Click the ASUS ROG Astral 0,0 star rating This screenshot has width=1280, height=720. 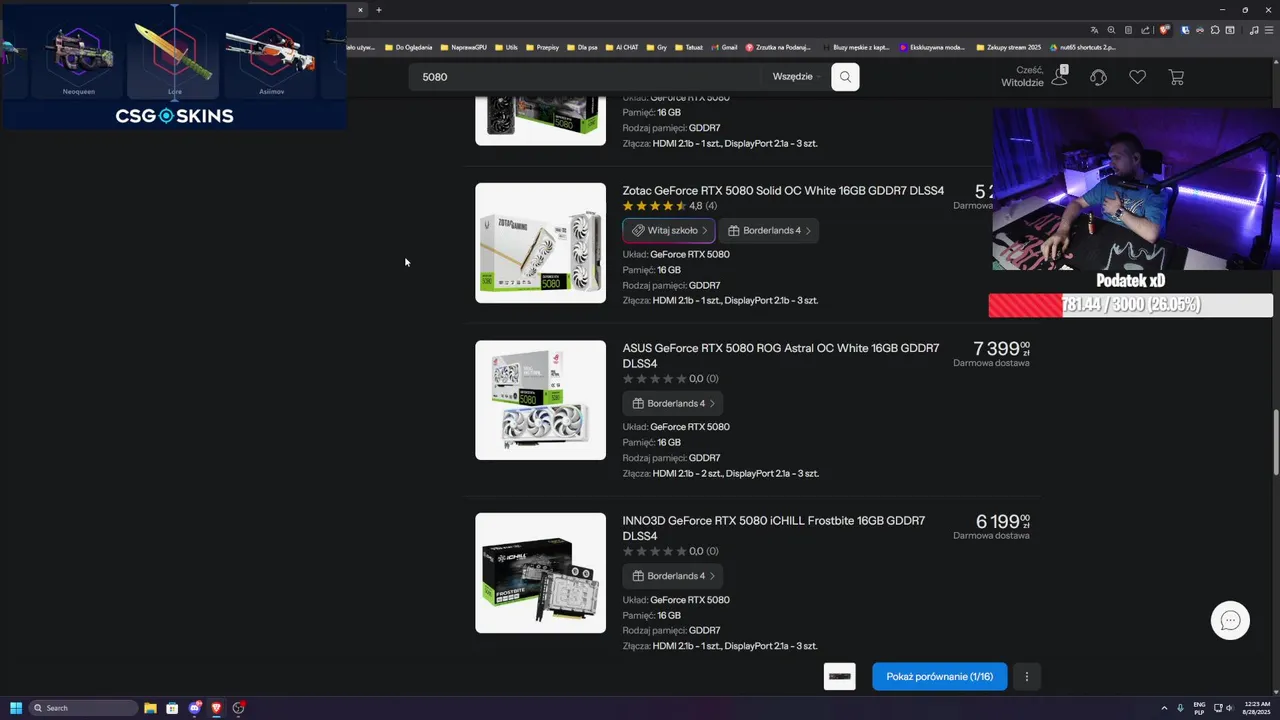670,379
